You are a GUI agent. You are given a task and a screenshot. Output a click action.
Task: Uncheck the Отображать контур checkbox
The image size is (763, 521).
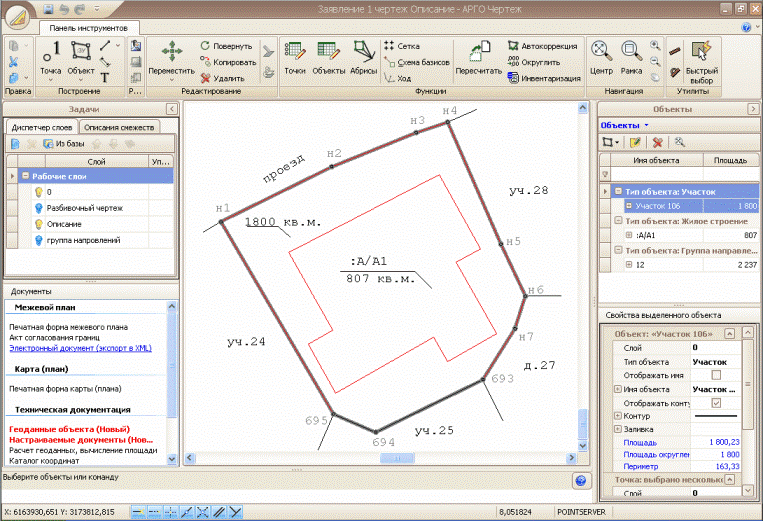(x=716, y=403)
